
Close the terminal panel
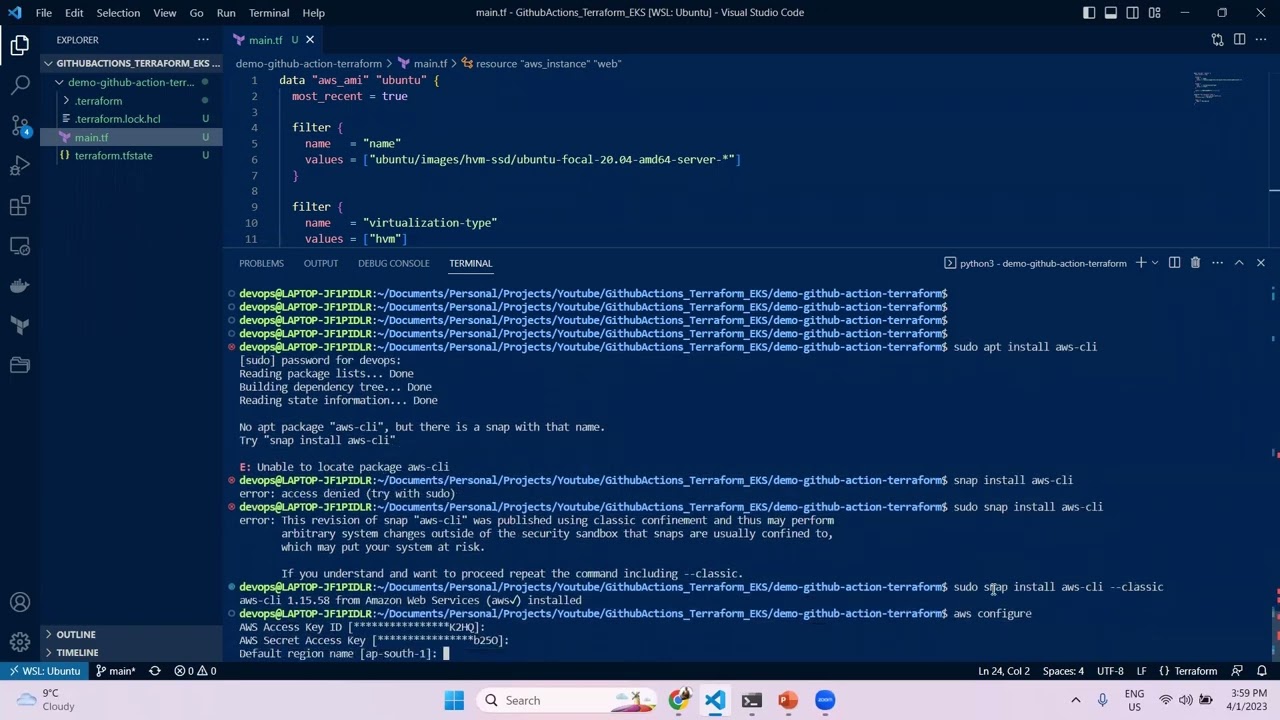1261,263
